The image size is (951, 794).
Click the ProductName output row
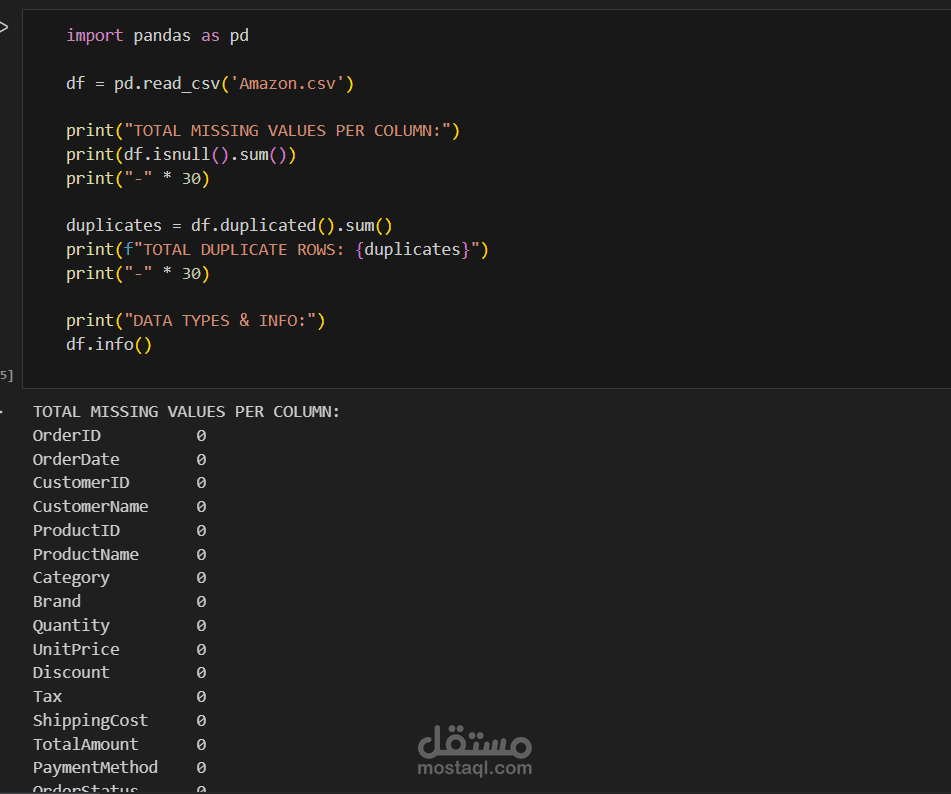coord(86,554)
